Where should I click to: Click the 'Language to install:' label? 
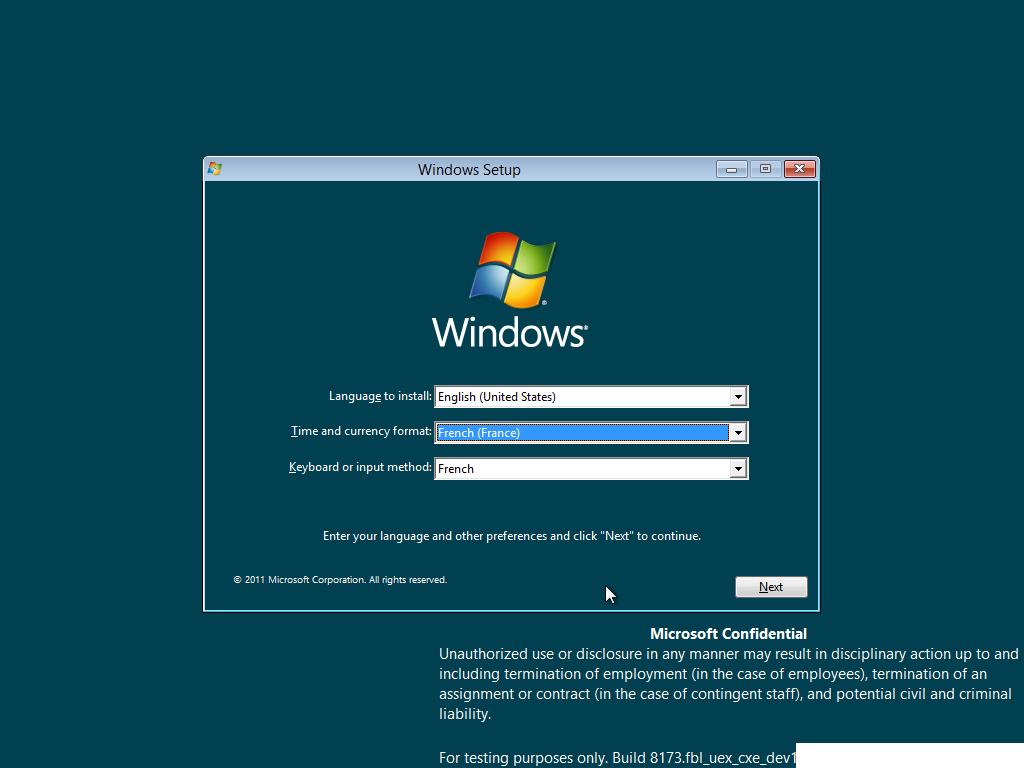(380, 396)
